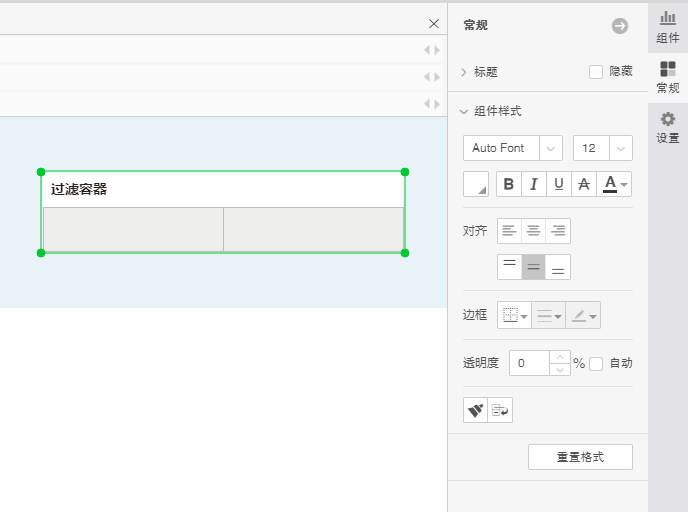Viewport: 688px width, 512px height.
Task: Check the 隐藏 title checkbox
Action: [596, 72]
